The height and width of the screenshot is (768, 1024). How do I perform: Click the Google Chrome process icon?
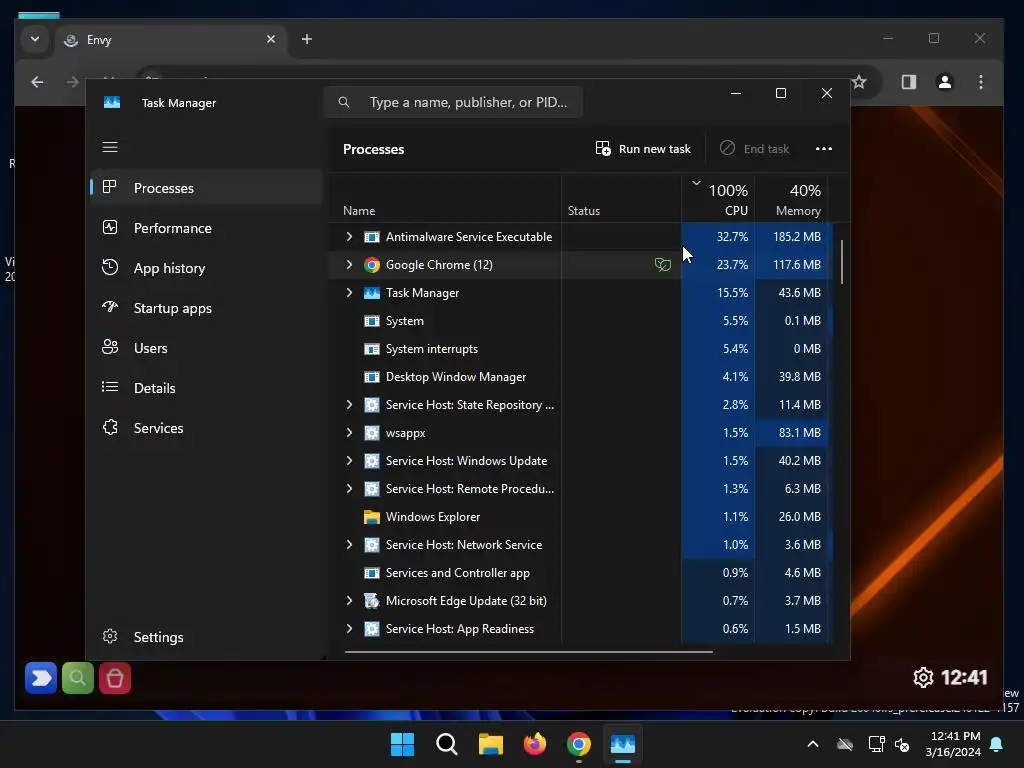[x=372, y=264]
